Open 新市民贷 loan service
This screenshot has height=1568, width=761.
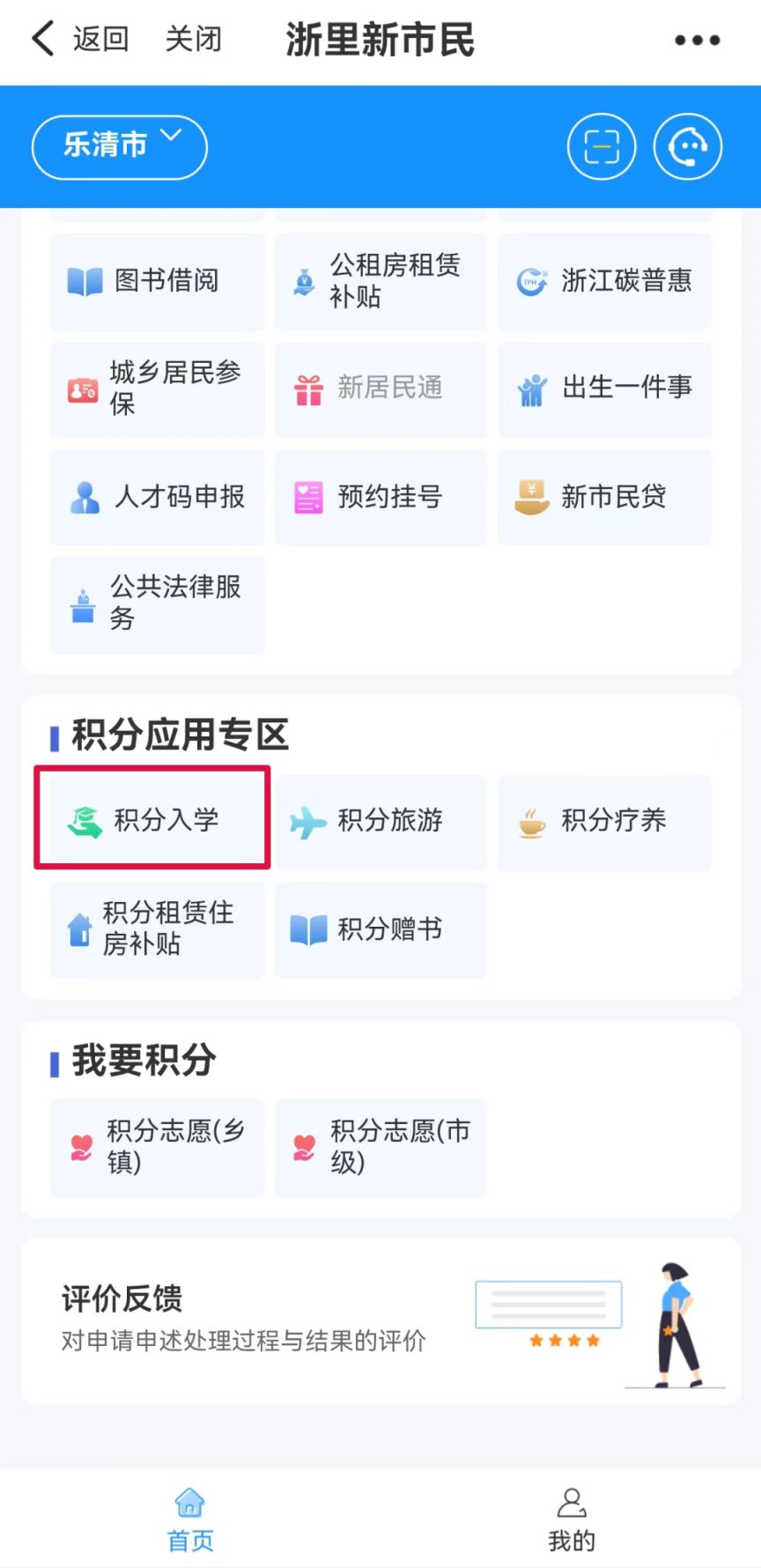[x=604, y=497]
